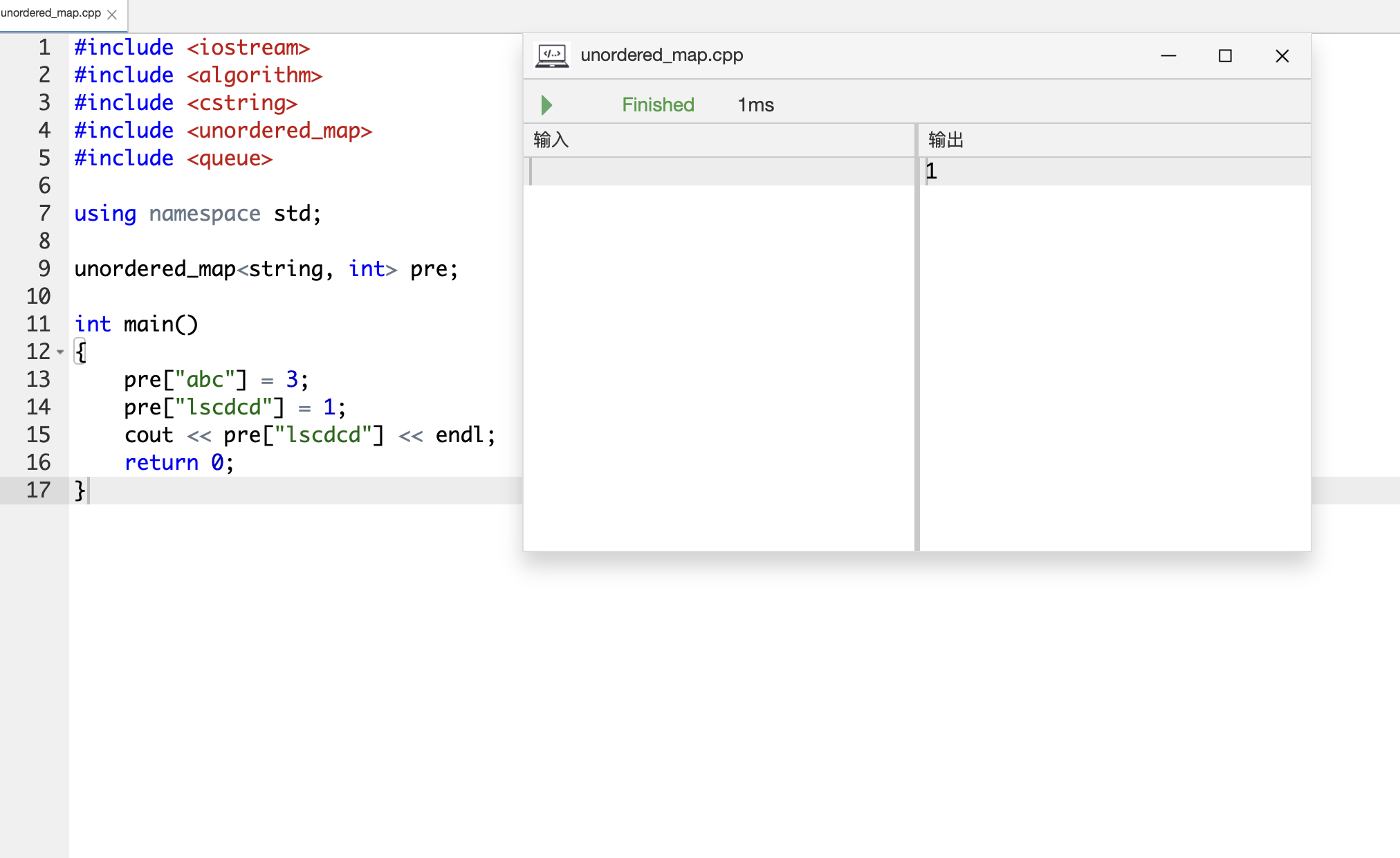Click the closing brace on line 17
1400x858 pixels.
80,491
